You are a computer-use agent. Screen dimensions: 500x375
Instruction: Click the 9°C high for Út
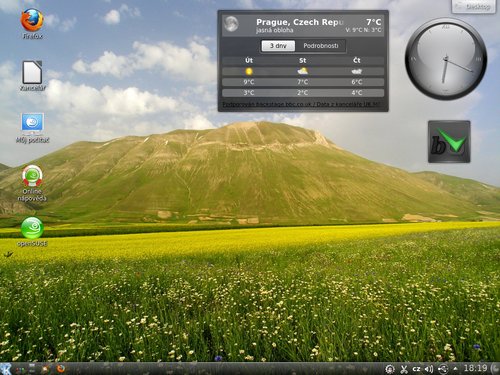tap(249, 82)
